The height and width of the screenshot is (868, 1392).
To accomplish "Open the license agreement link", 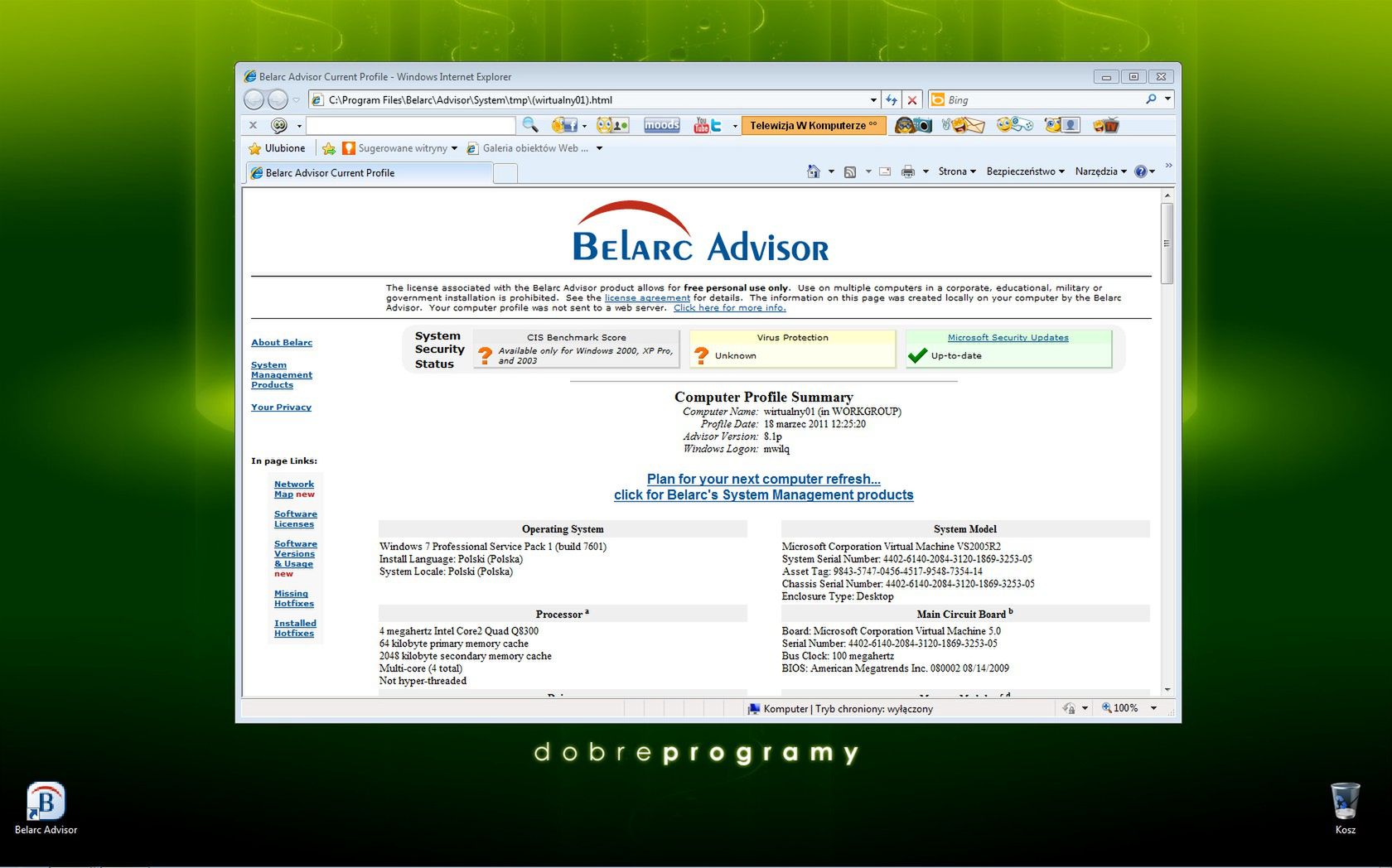I will click(647, 297).
